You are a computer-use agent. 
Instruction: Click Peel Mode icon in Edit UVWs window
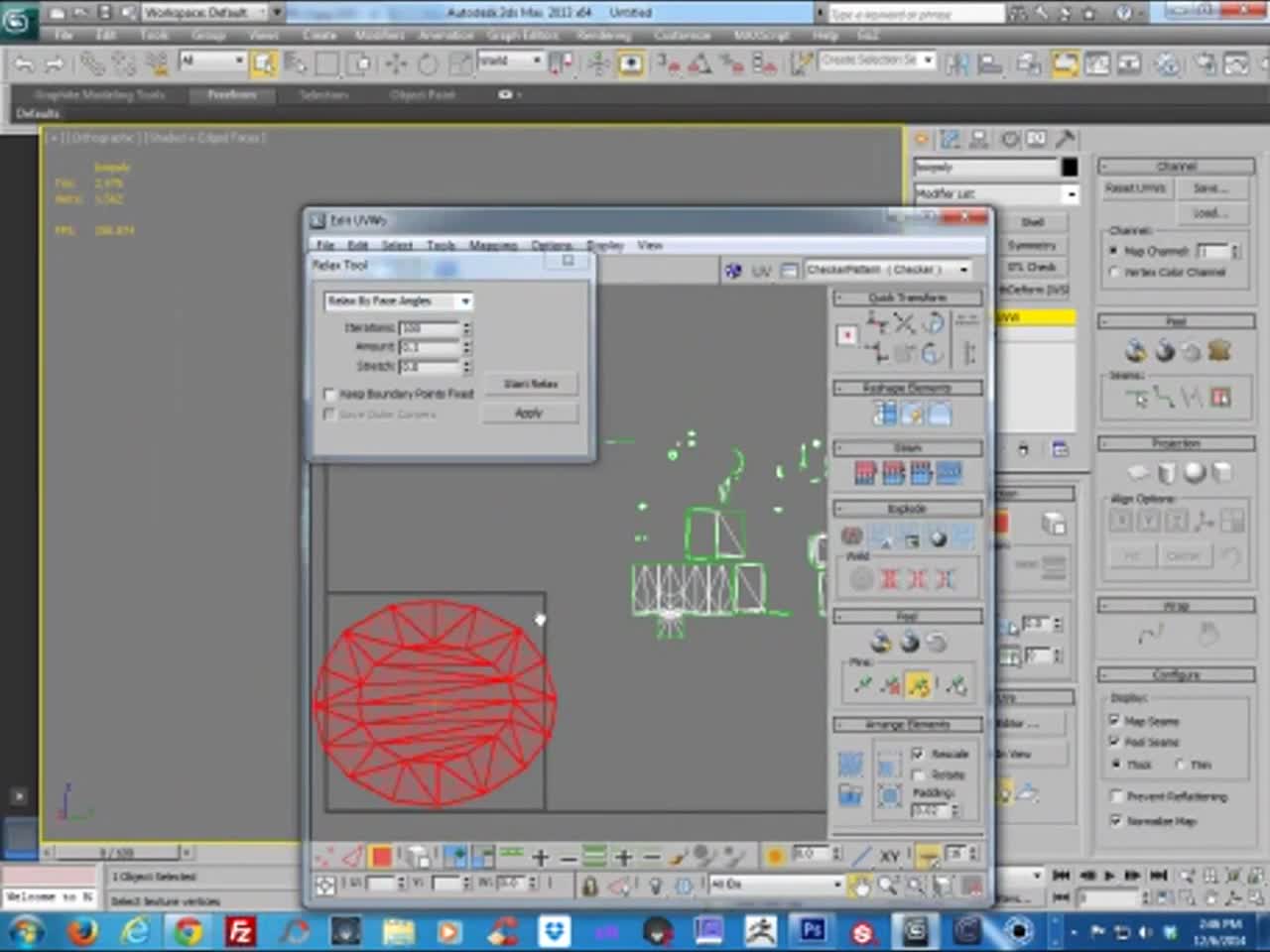pyautogui.click(x=909, y=643)
